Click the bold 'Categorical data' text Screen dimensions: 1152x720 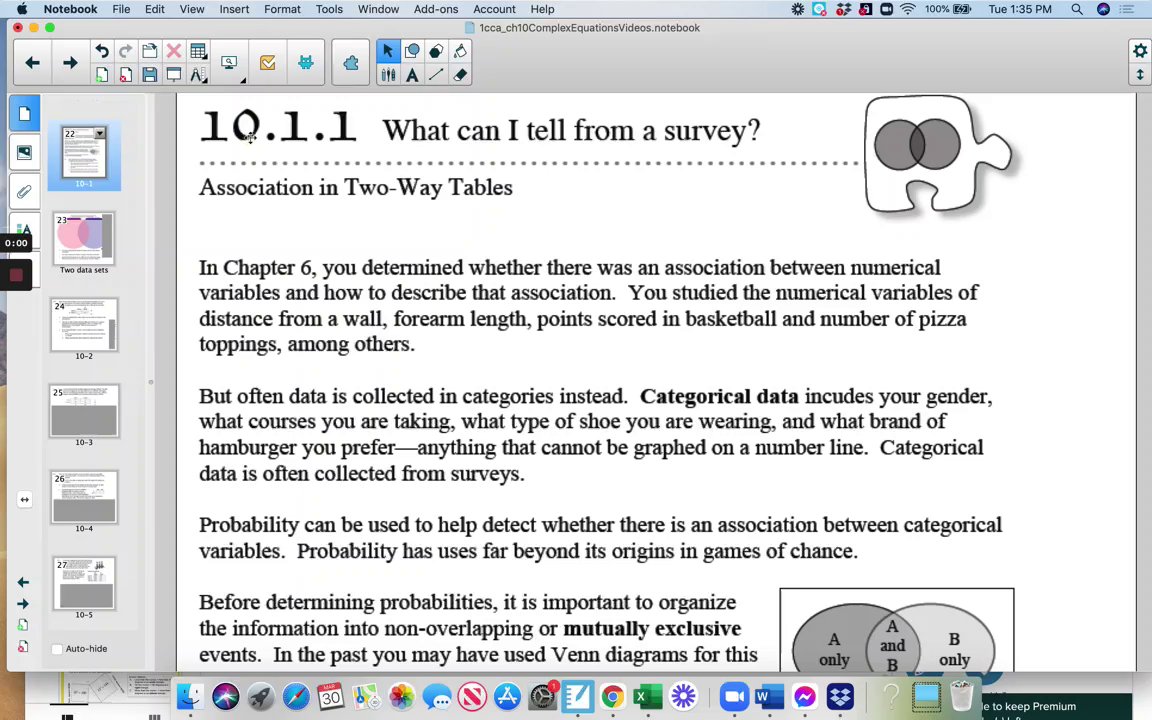point(719,397)
